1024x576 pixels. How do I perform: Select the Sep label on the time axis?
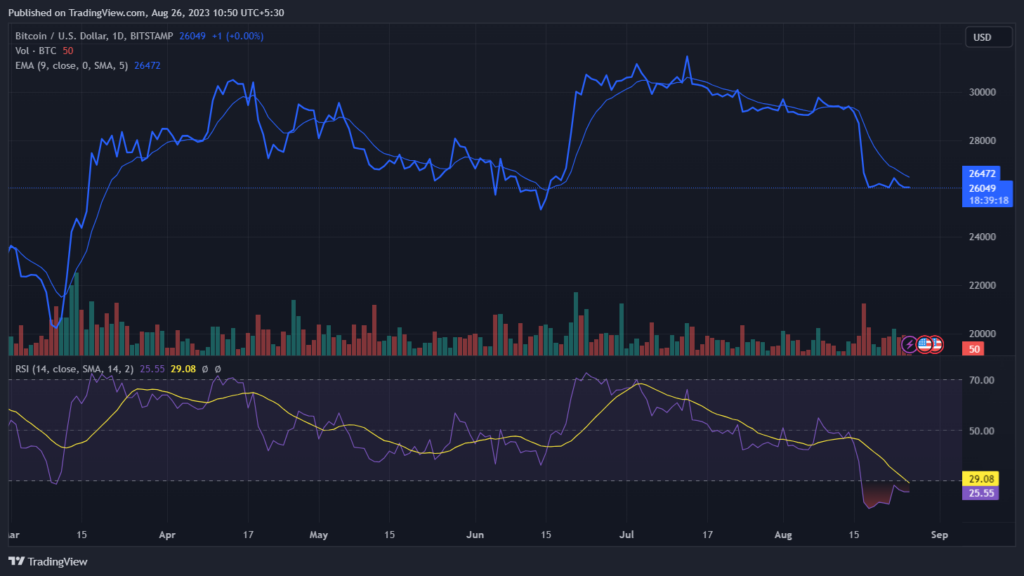pos(938,535)
